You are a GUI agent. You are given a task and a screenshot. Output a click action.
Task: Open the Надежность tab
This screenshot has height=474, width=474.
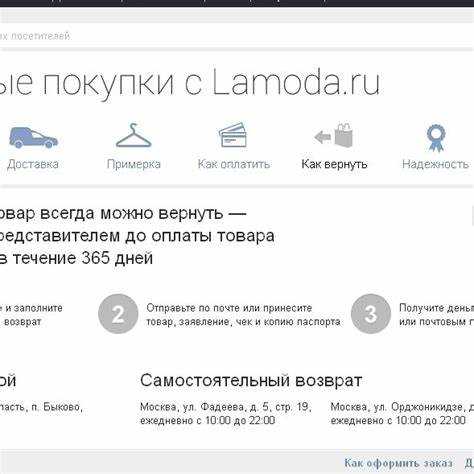(x=435, y=164)
